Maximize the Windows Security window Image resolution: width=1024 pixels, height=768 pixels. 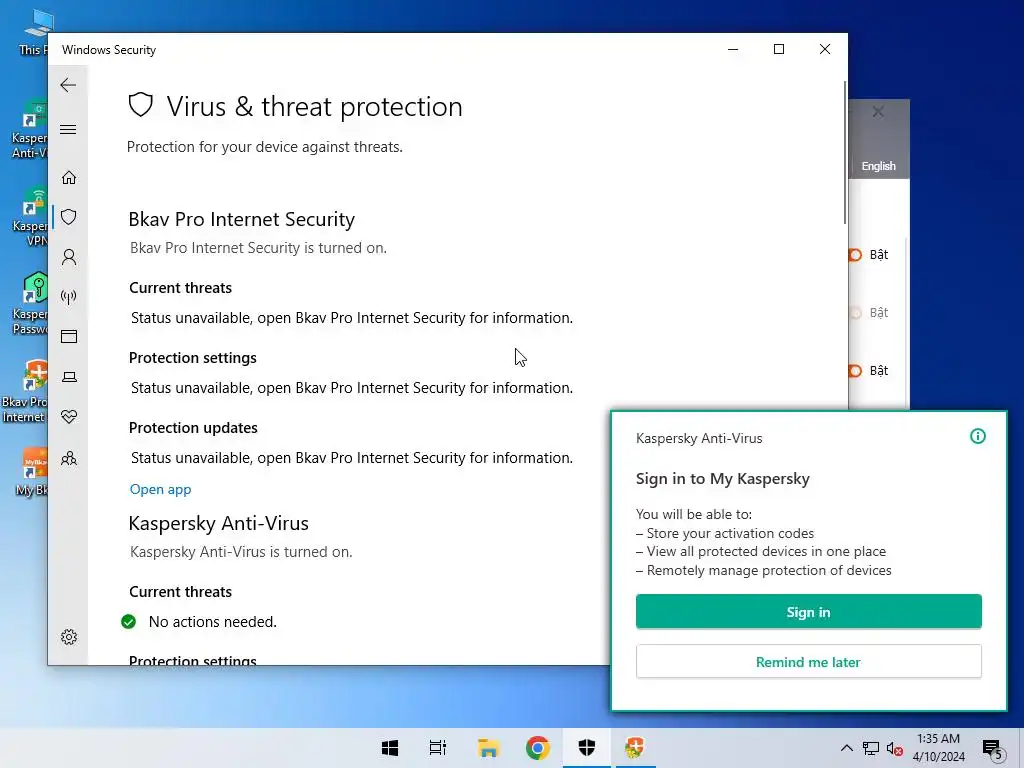(778, 50)
